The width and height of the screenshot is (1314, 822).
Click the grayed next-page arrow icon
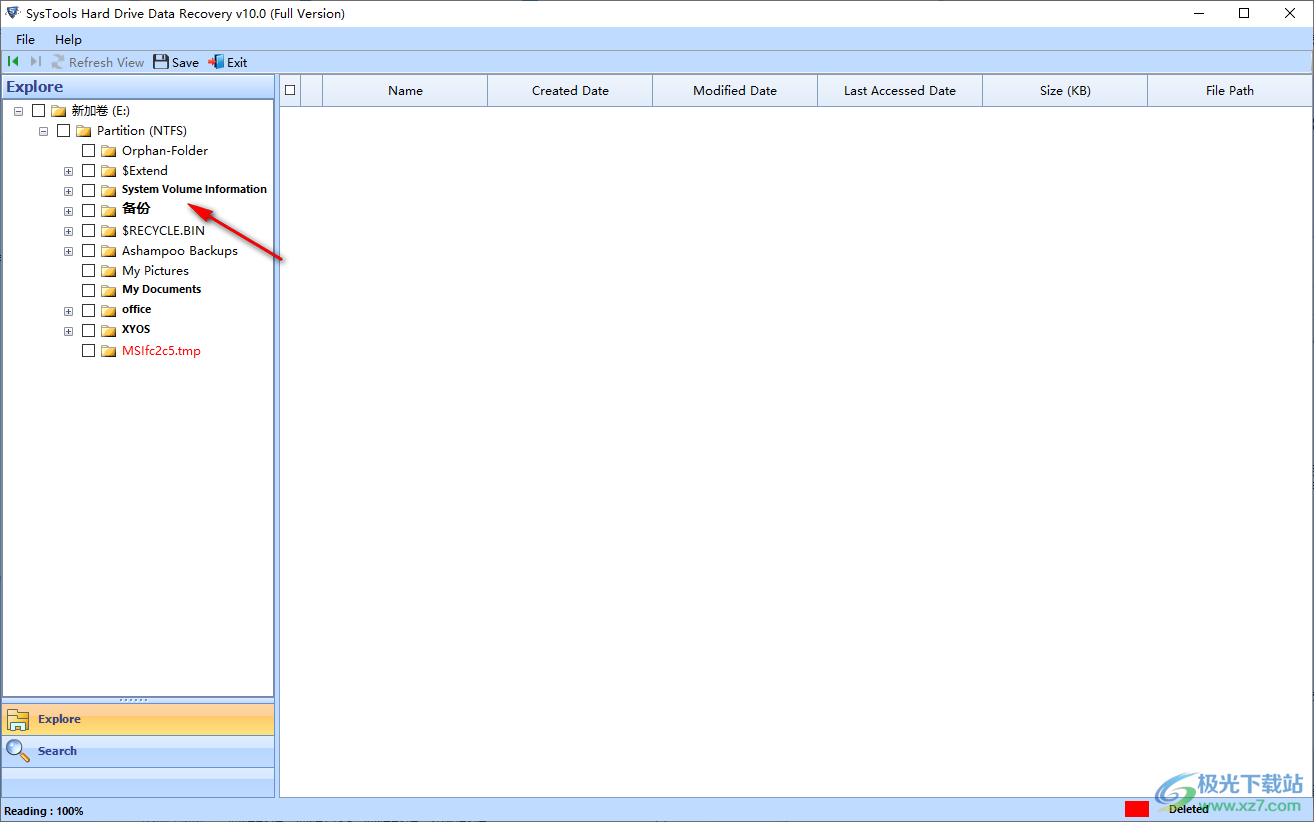[36, 62]
